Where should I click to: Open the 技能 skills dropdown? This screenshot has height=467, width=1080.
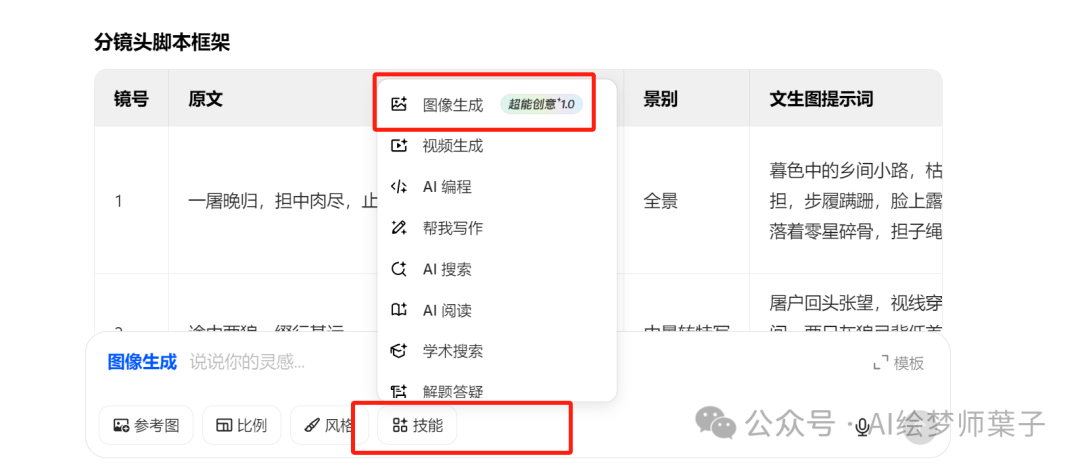coord(417,426)
